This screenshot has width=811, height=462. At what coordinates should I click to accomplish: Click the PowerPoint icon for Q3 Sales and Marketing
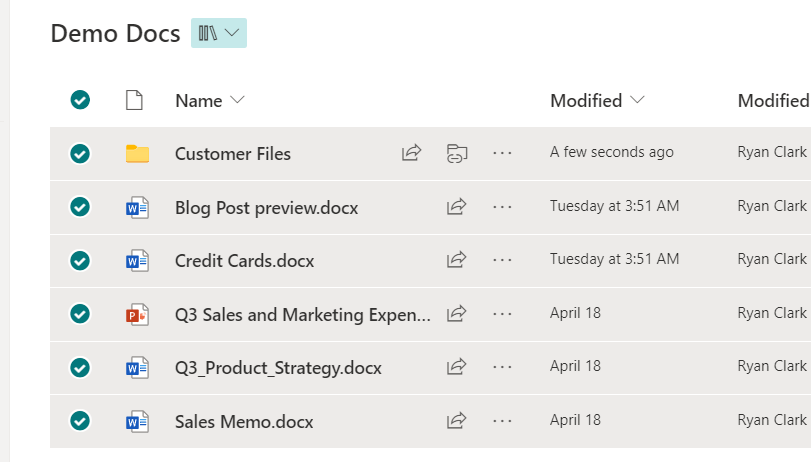pos(138,315)
